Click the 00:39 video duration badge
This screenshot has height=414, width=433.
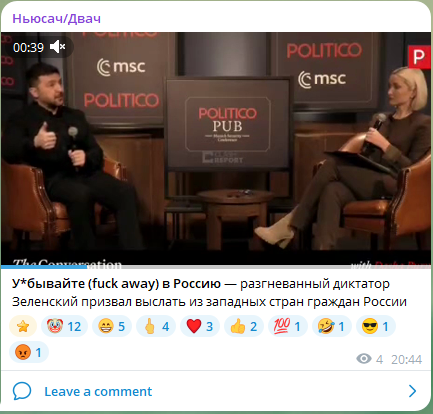pos(28,47)
